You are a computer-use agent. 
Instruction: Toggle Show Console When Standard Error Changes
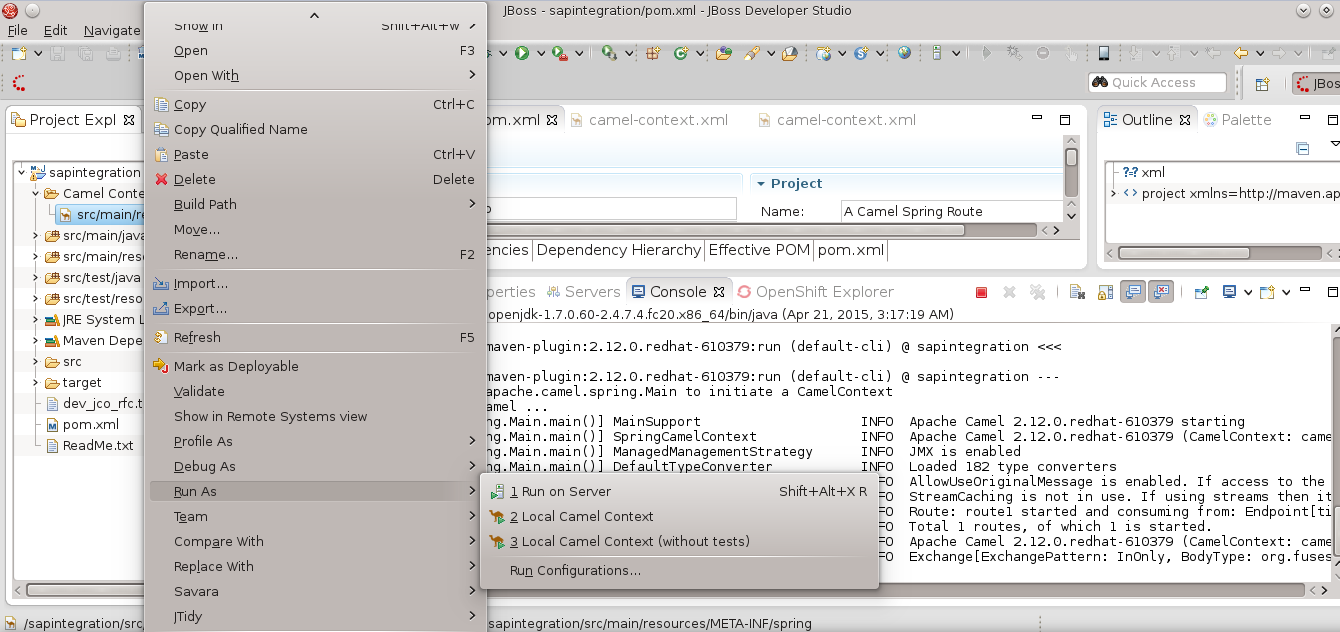(x=1161, y=292)
